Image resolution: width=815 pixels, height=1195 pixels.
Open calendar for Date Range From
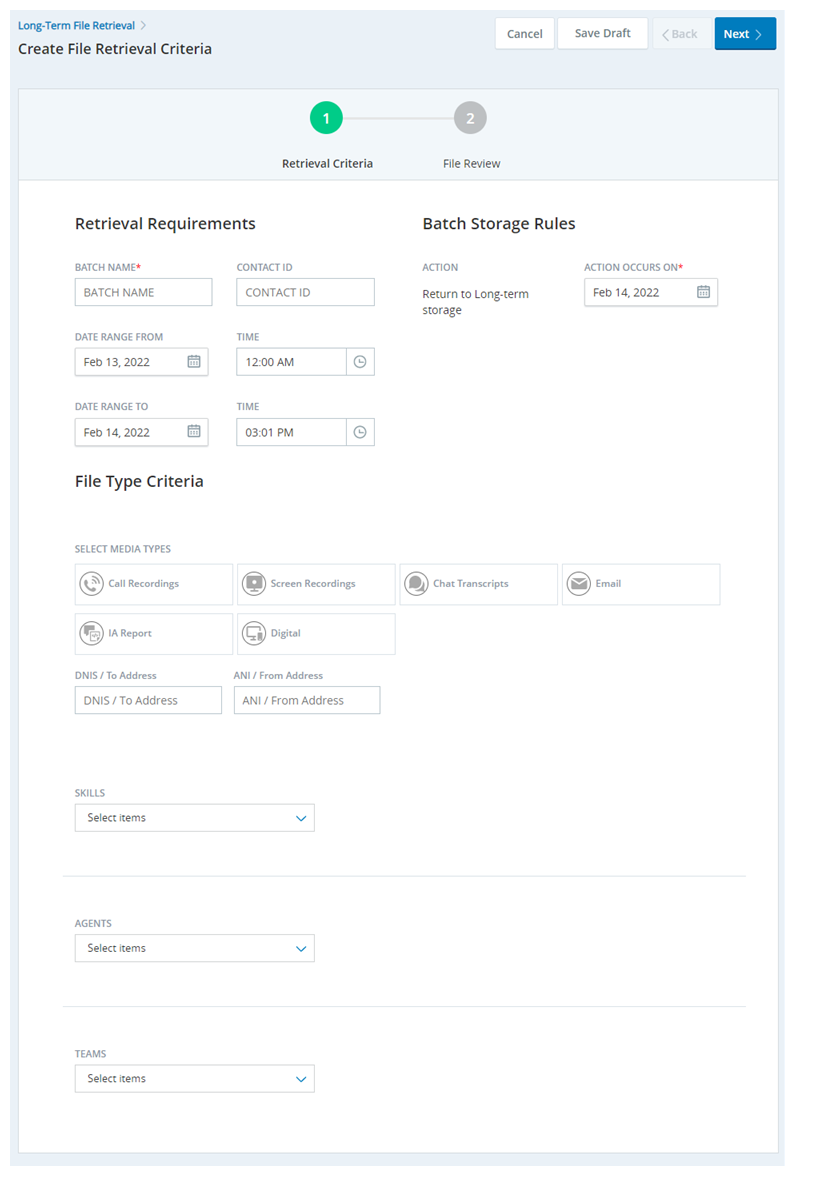click(x=194, y=362)
